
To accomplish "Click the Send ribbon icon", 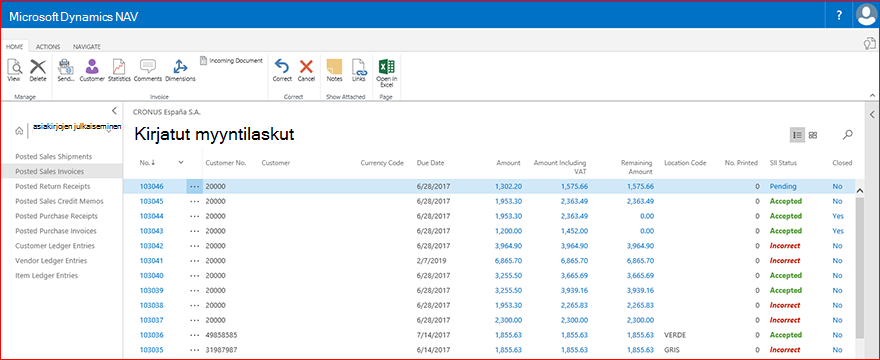I will (x=66, y=71).
